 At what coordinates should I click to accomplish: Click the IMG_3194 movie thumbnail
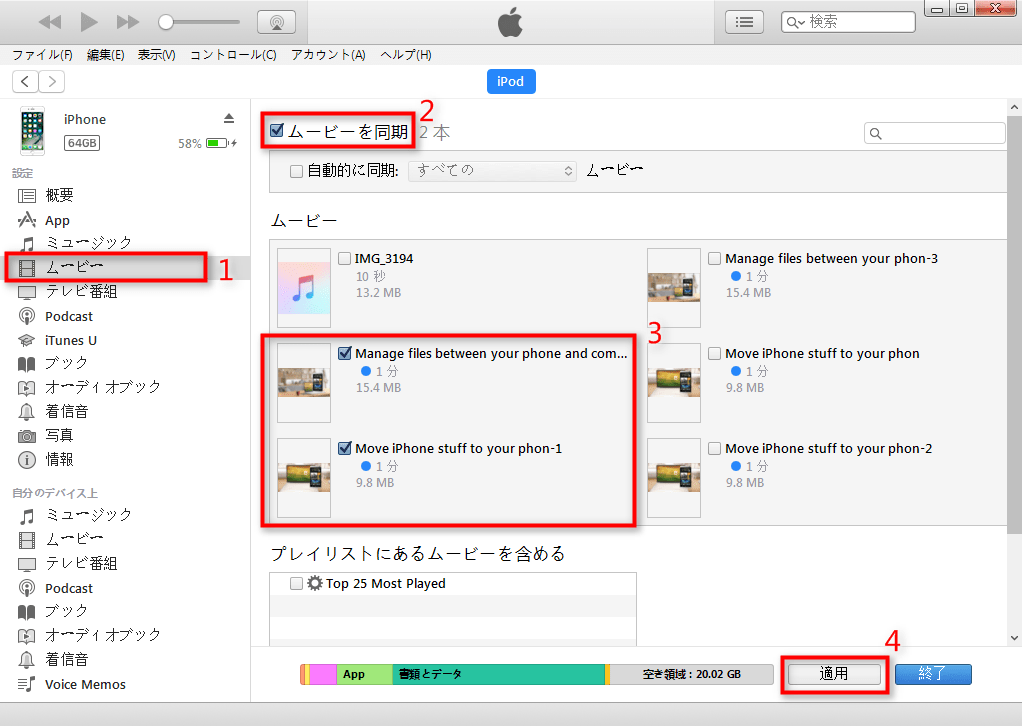click(304, 287)
